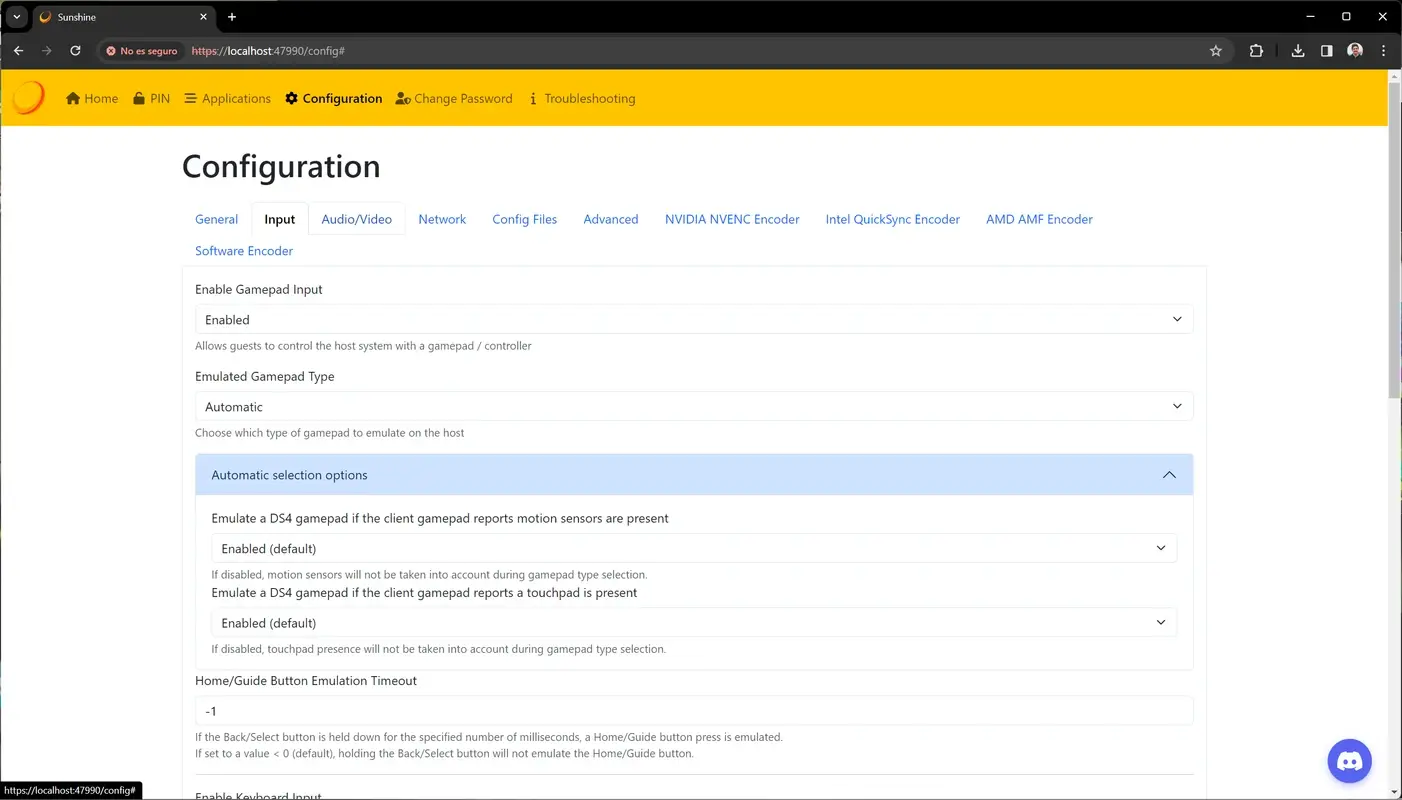Open Enable Gamepad Input dropdown
The image size is (1402, 800).
pyautogui.click(x=694, y=320)
